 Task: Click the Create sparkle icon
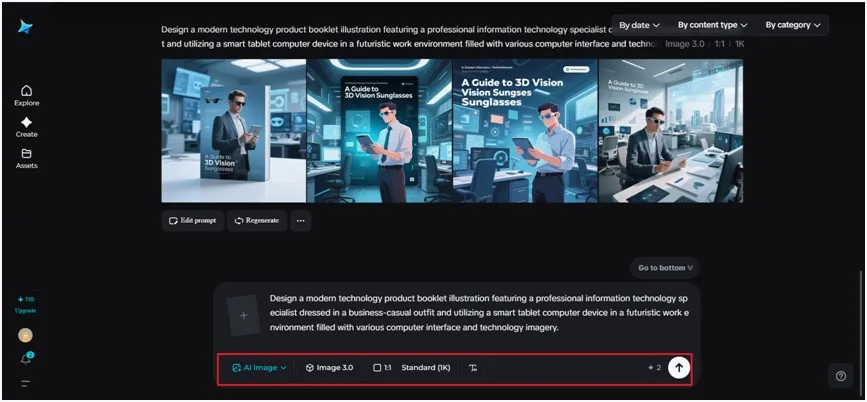click(x=26, y=126)
